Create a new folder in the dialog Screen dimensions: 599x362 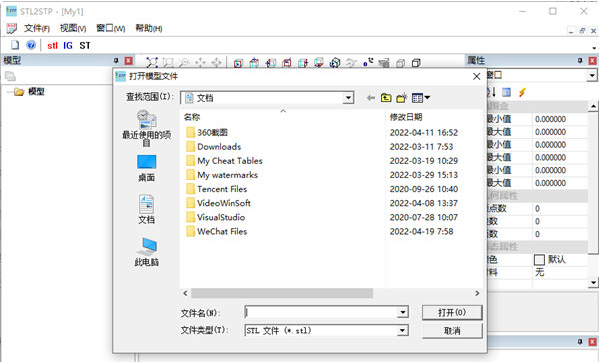pos(401,98)
